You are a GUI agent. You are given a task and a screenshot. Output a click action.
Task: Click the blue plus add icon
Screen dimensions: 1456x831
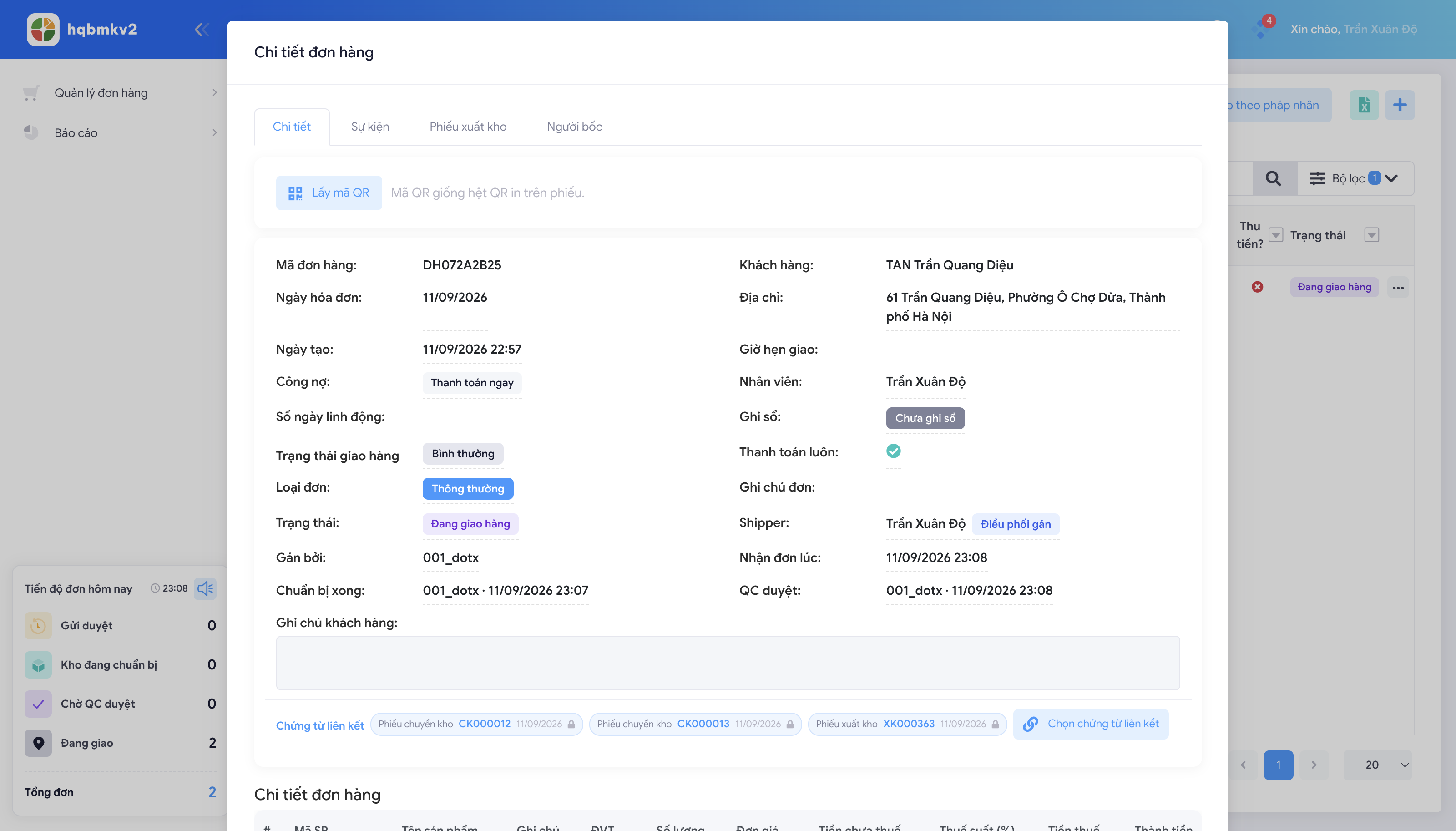point(1400,105)
